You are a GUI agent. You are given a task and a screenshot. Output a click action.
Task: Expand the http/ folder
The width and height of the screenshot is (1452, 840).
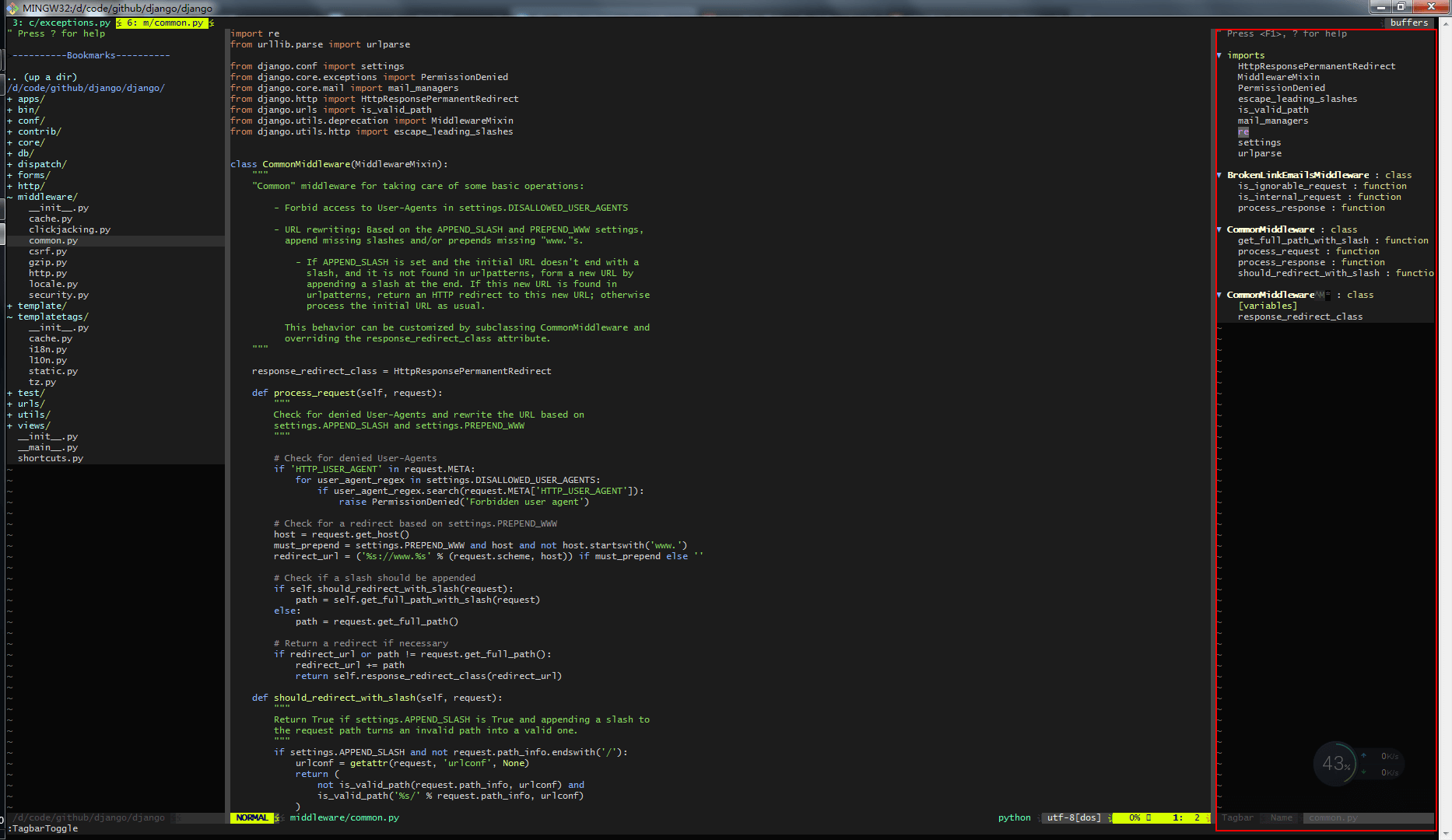click(x=26, y=186)
